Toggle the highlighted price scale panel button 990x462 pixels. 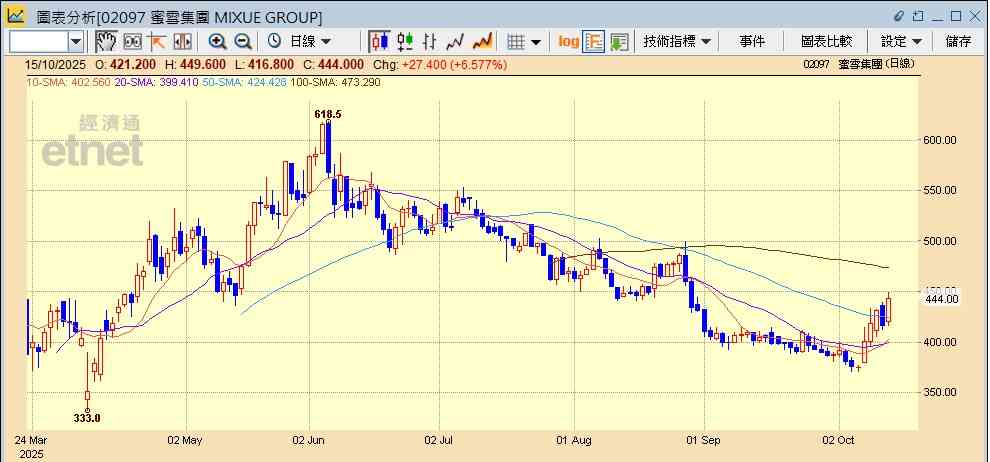594,41
